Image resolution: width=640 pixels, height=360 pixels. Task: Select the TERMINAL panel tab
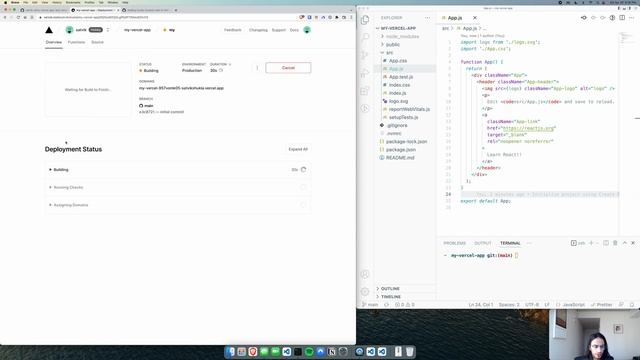click(x=510, y=243)
